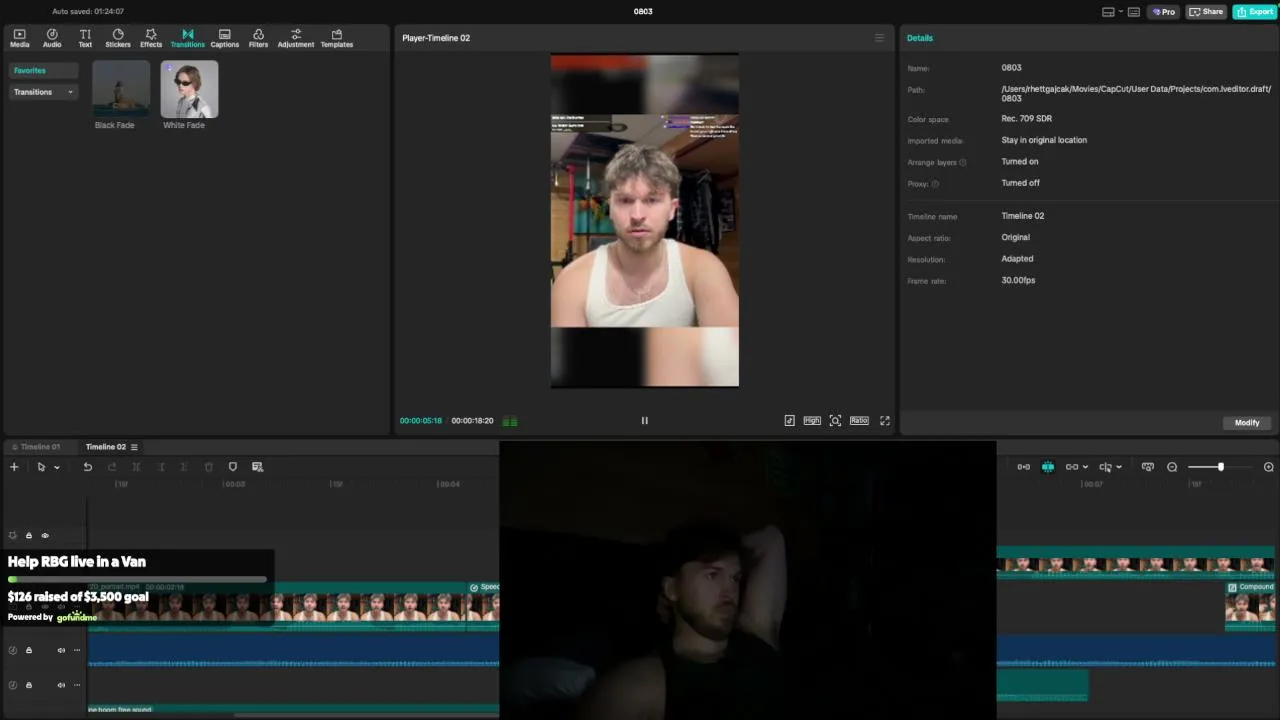Open the preview zoom/focus tool
Viewport: 1280px width, 720px height.
pos(835,421)
